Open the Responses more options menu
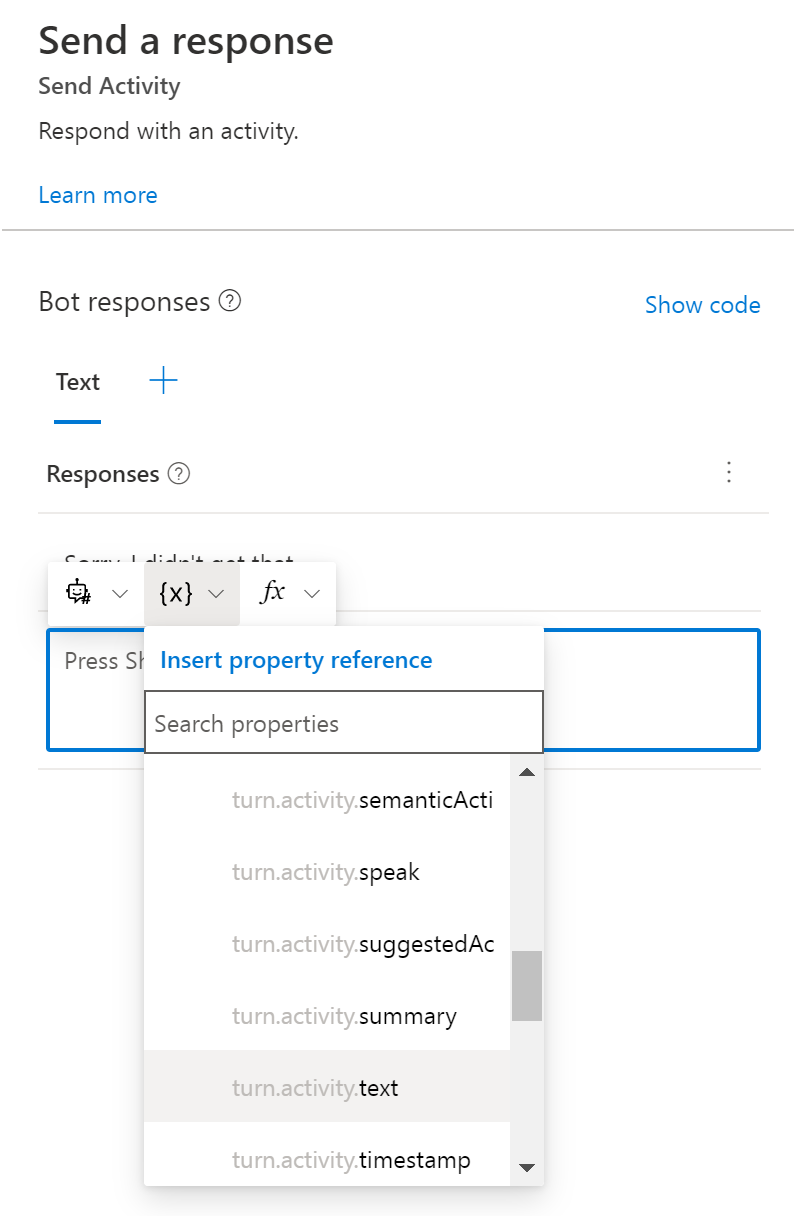Viewport: 794px width, 1216px height. coord(729,472)
